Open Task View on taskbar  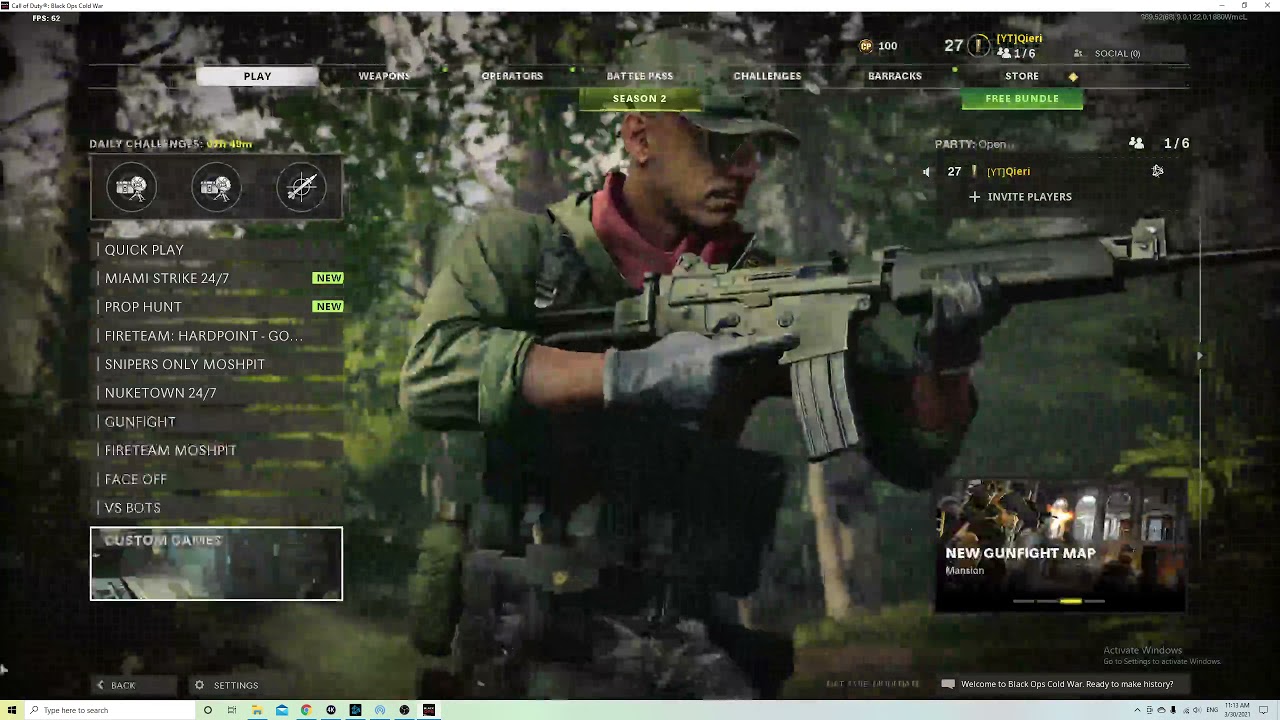[x=232, y=710]
